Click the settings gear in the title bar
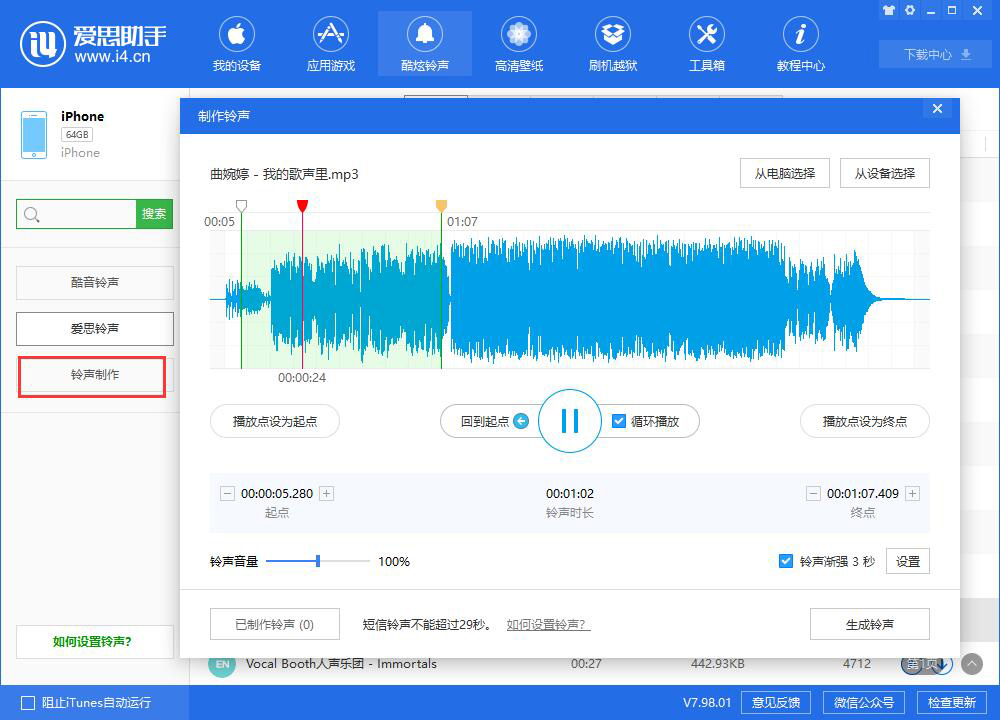Screen dimensions: 1000x720 click(x=910, y=9)
